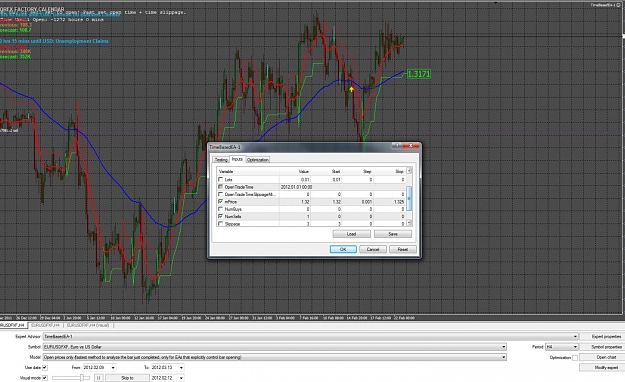Select the 1.3171 price label on chart

point(419,74)
